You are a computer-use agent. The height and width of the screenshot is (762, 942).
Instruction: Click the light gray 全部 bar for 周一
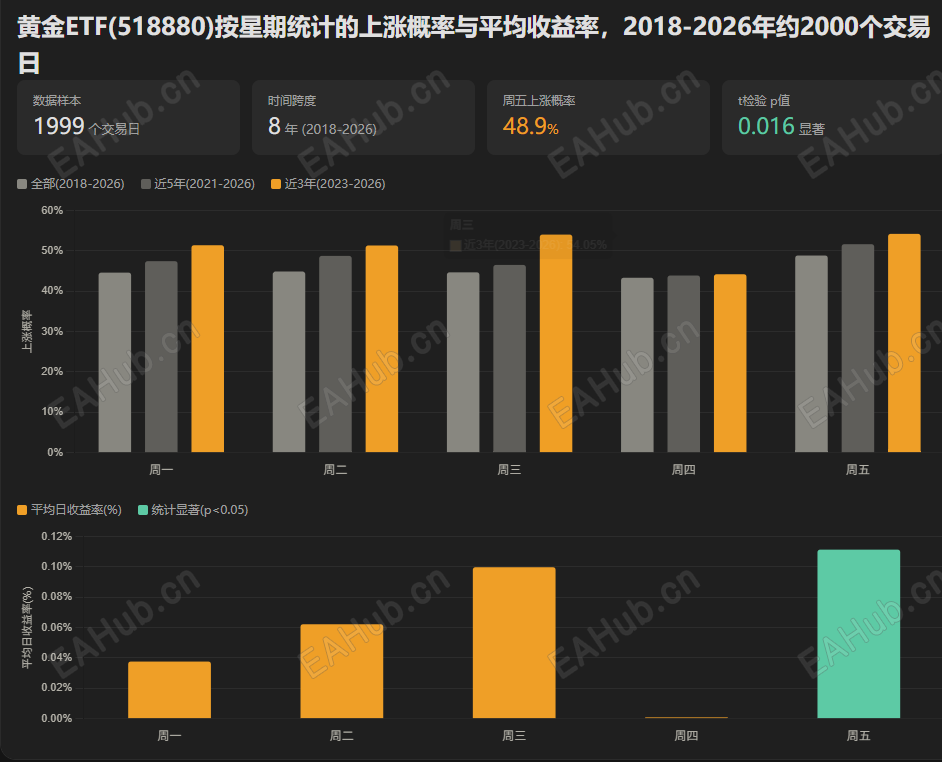(x=115, y=362)
